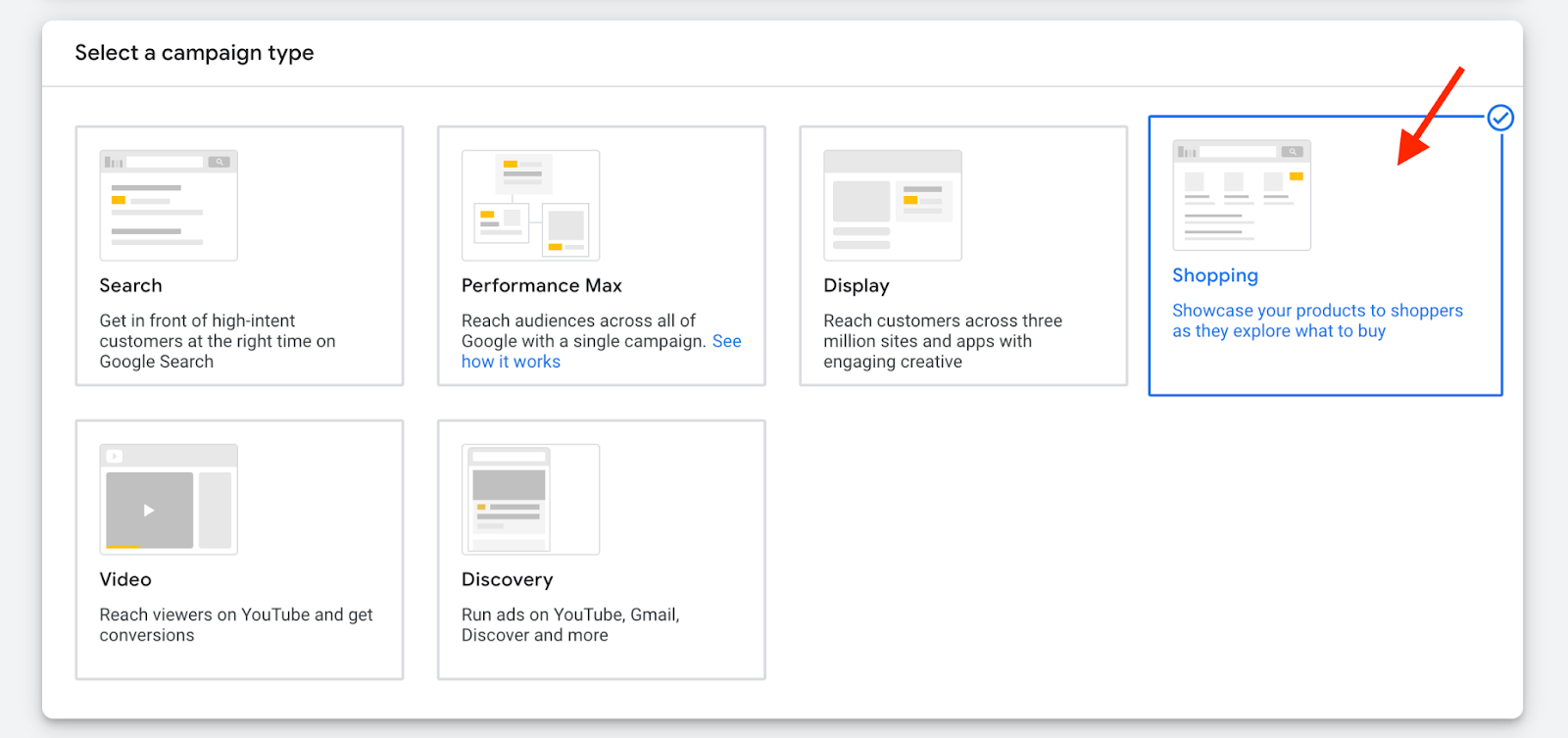Click 'Get in front of high-intent customers' description
This screenshot has width=1568, height=738.
[218, 341]
